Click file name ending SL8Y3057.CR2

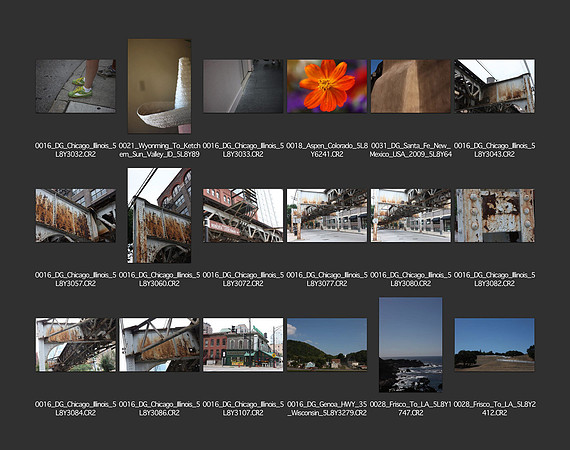click(76, 279)
